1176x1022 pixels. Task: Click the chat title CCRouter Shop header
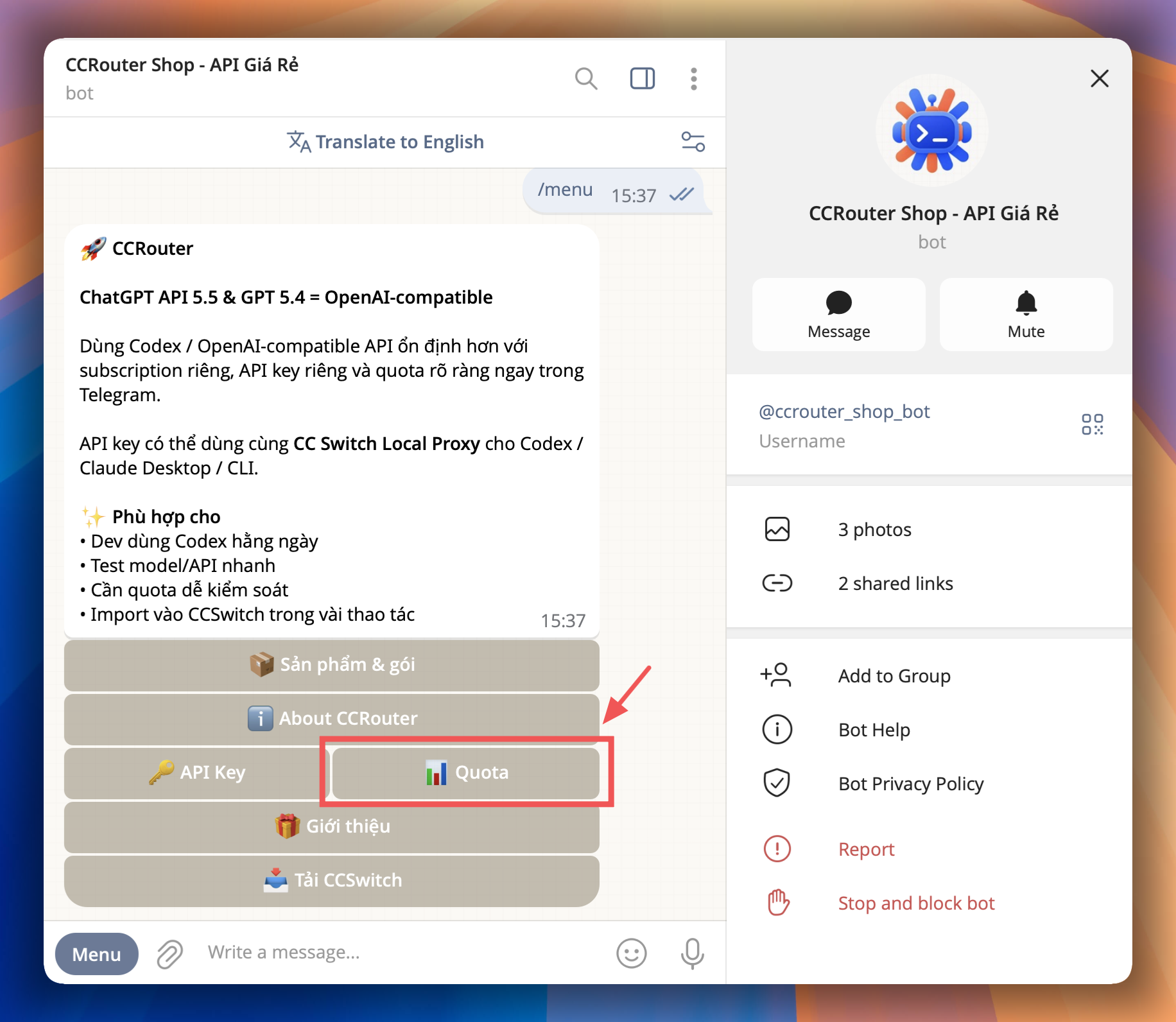click(x=182, y=65)
